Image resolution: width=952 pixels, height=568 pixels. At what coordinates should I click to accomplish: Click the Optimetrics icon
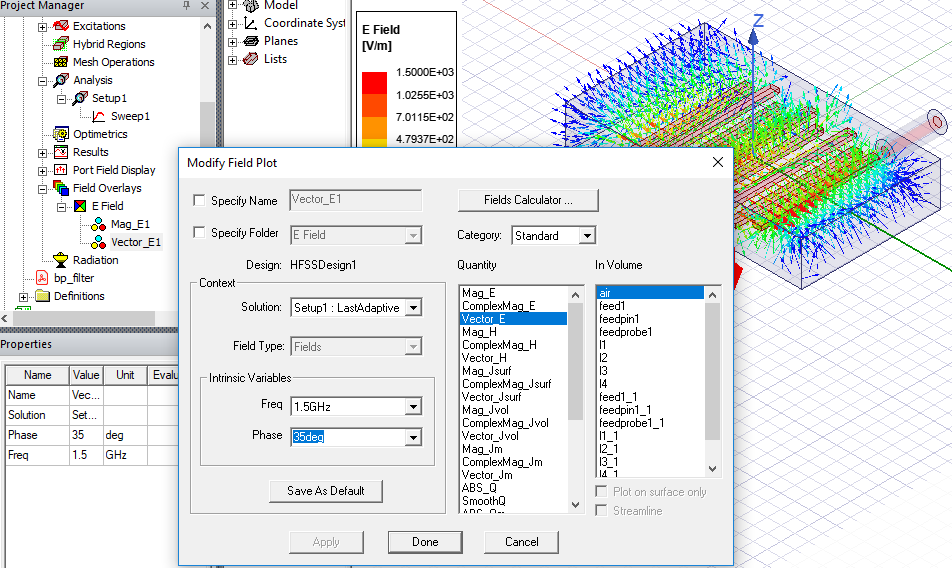pyautogui.click(x=61, y=134)
